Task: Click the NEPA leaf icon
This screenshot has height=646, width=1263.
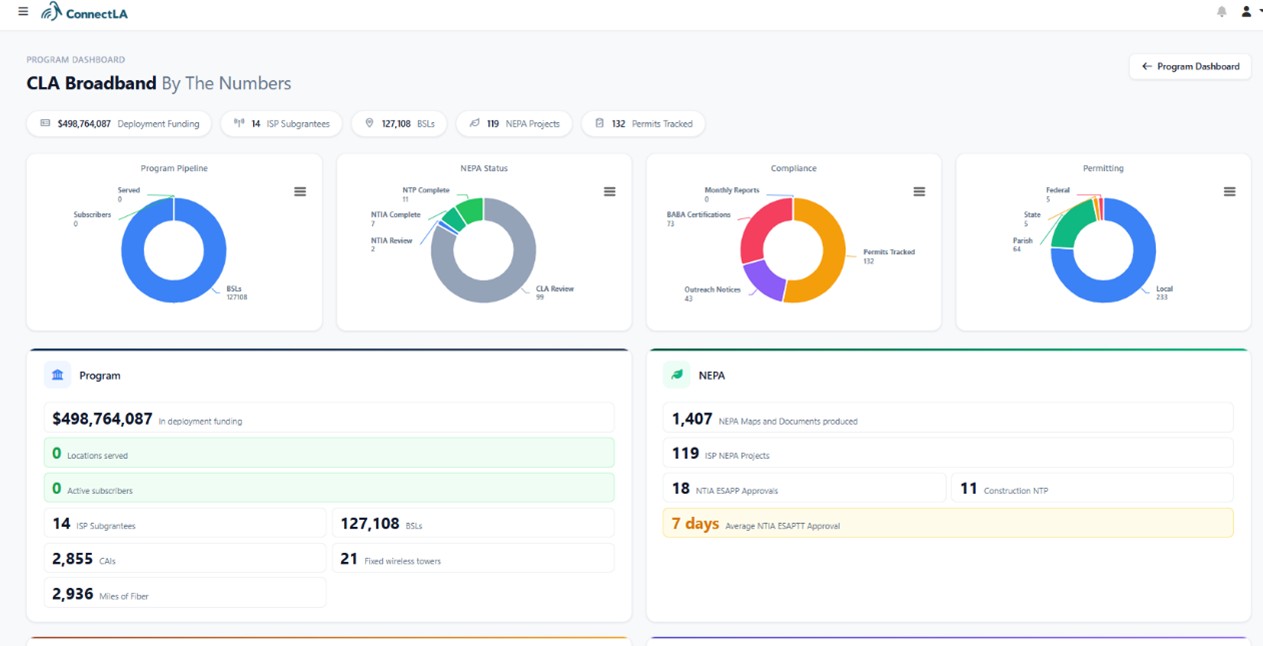Action: click(677, 375)
